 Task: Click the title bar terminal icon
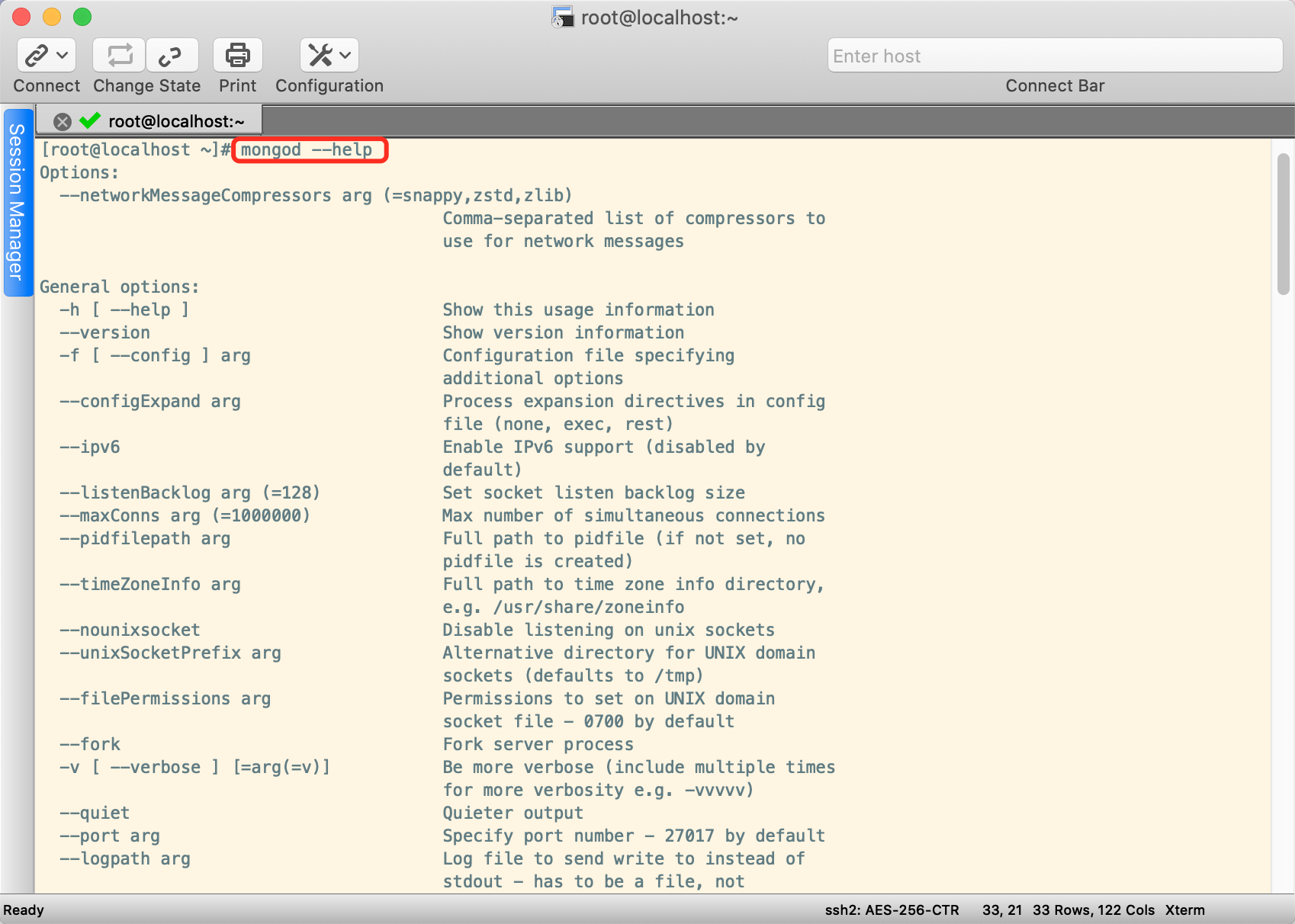(563, 17)
